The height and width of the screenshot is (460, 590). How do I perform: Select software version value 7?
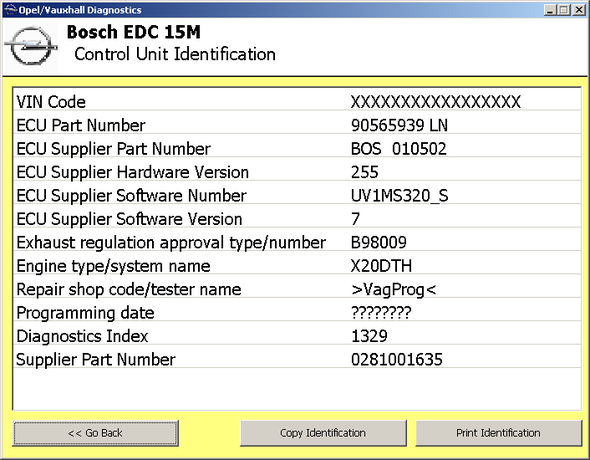coord(356,219)
